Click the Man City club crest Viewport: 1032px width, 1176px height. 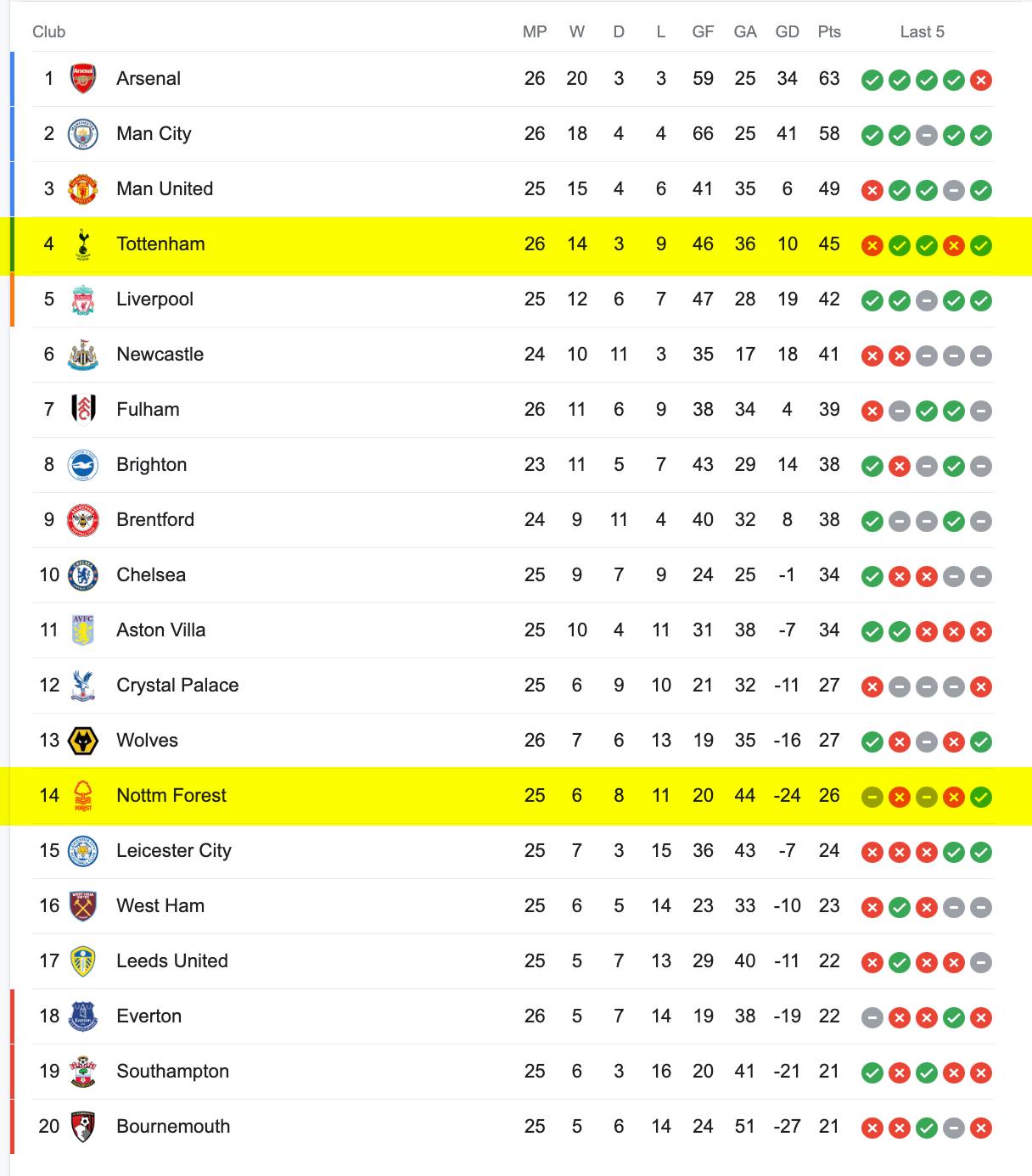pos(83,134)
